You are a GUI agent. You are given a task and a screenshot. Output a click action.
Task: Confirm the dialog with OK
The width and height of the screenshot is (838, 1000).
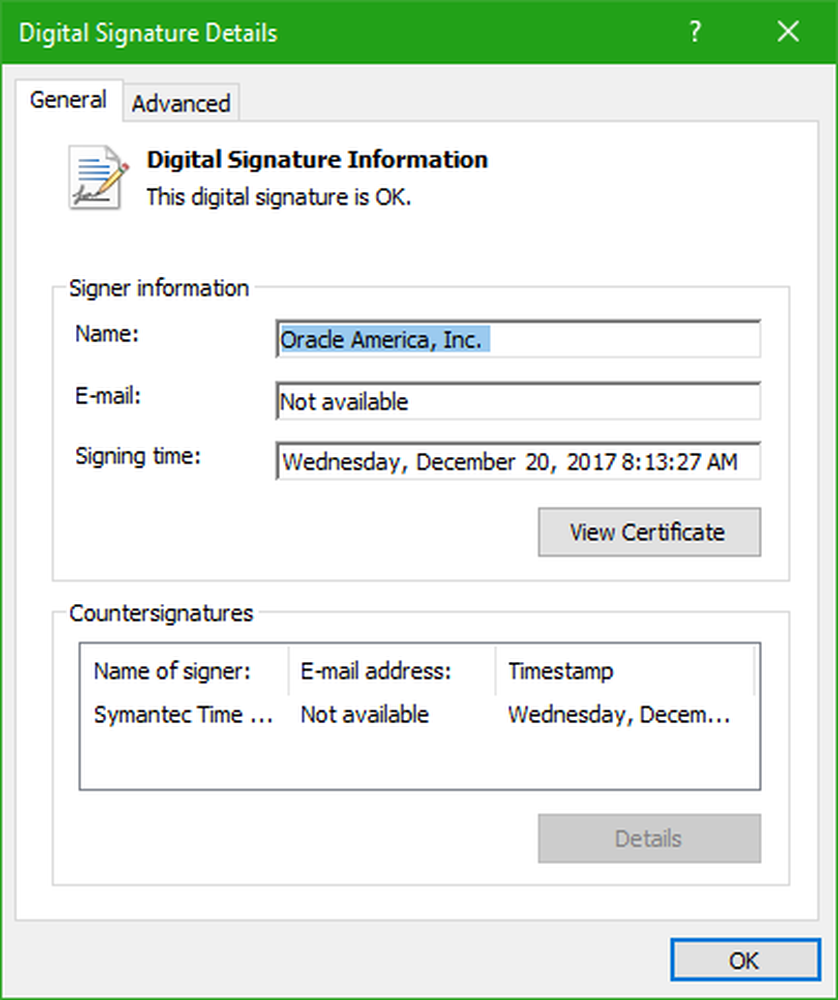[x=743, y=961]
